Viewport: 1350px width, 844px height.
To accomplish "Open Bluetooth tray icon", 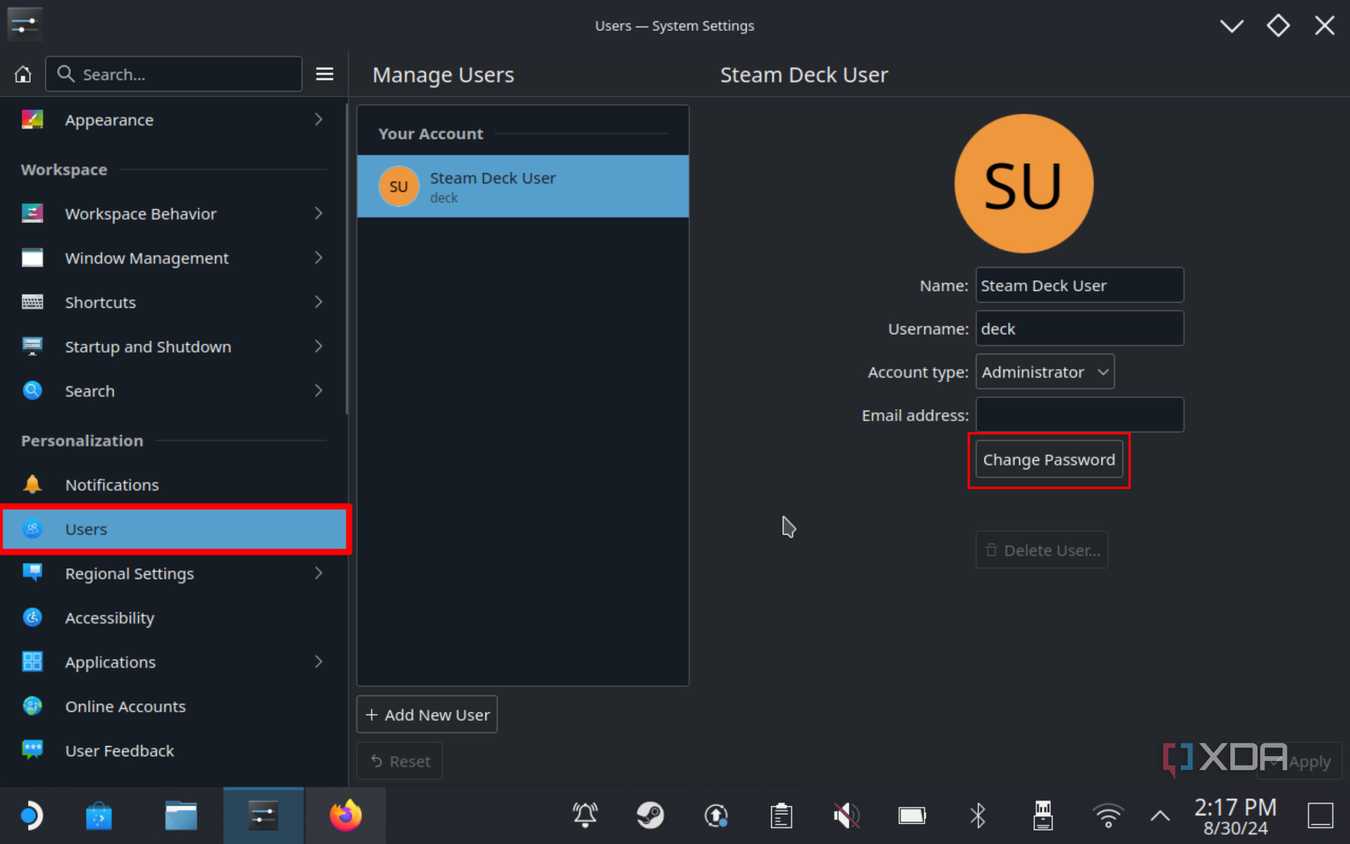I will [978, 816].
